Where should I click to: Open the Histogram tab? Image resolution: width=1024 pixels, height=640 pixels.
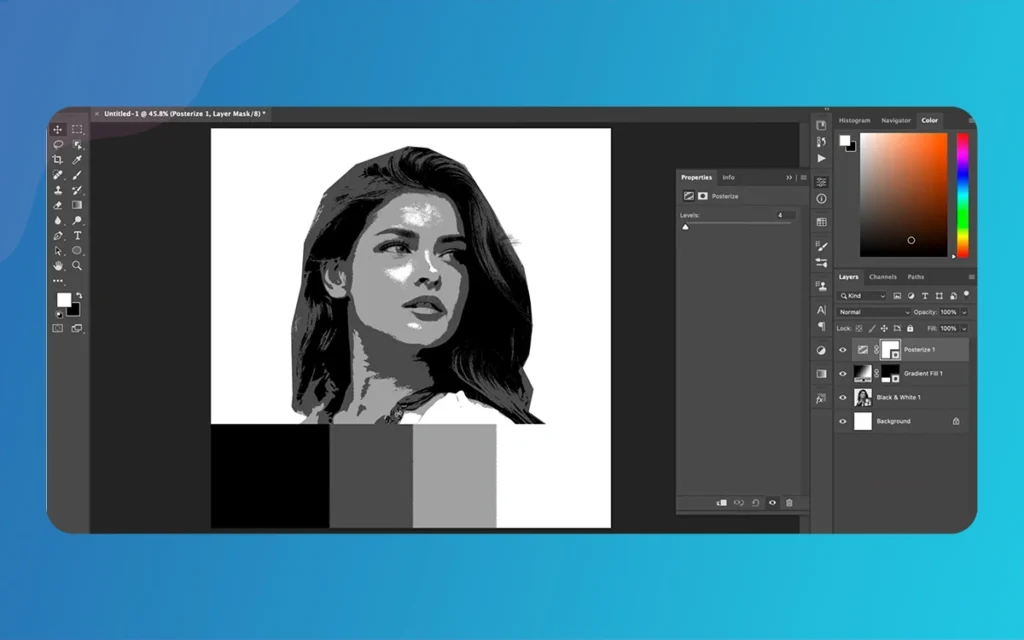coord(854,121)
